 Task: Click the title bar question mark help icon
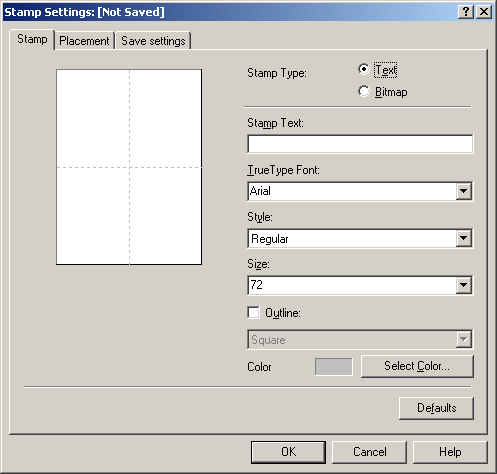[465, 12]
